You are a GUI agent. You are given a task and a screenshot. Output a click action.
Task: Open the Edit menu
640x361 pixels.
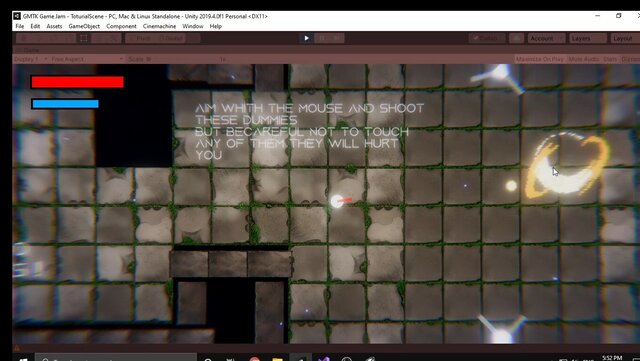click(35, 26)
